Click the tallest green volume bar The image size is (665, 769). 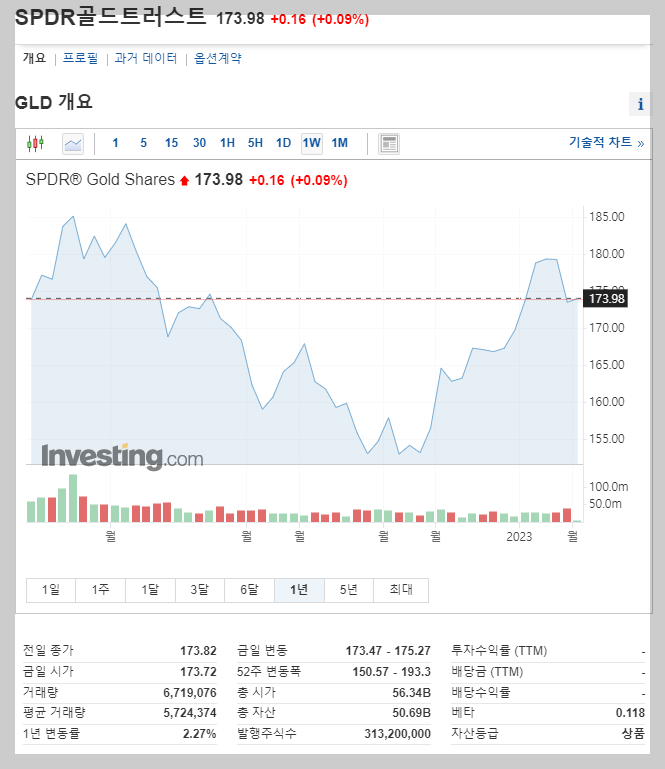[x=73, y=498]
